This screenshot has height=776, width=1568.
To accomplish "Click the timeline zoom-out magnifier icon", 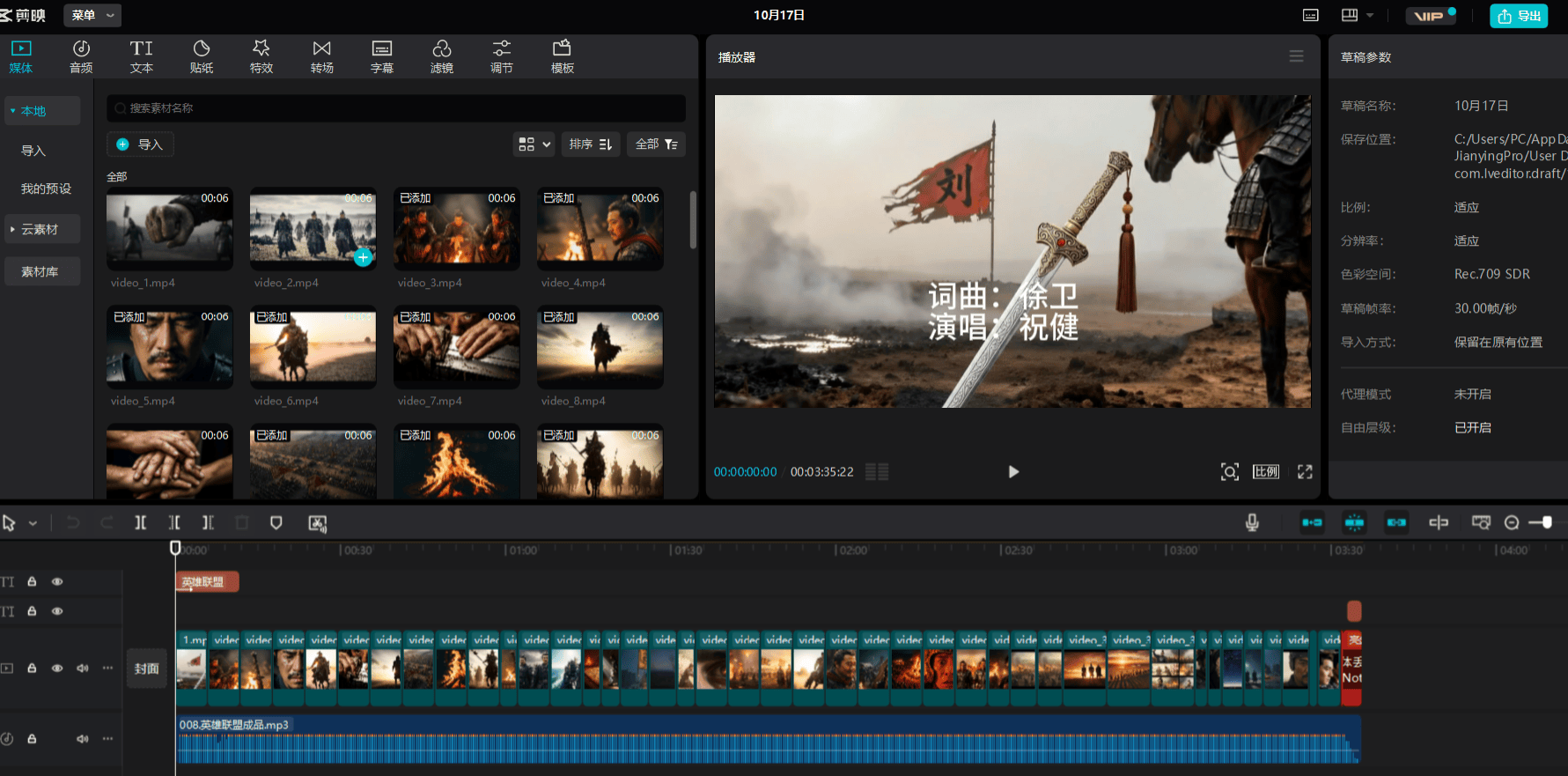I will (x=1512, y=523).
